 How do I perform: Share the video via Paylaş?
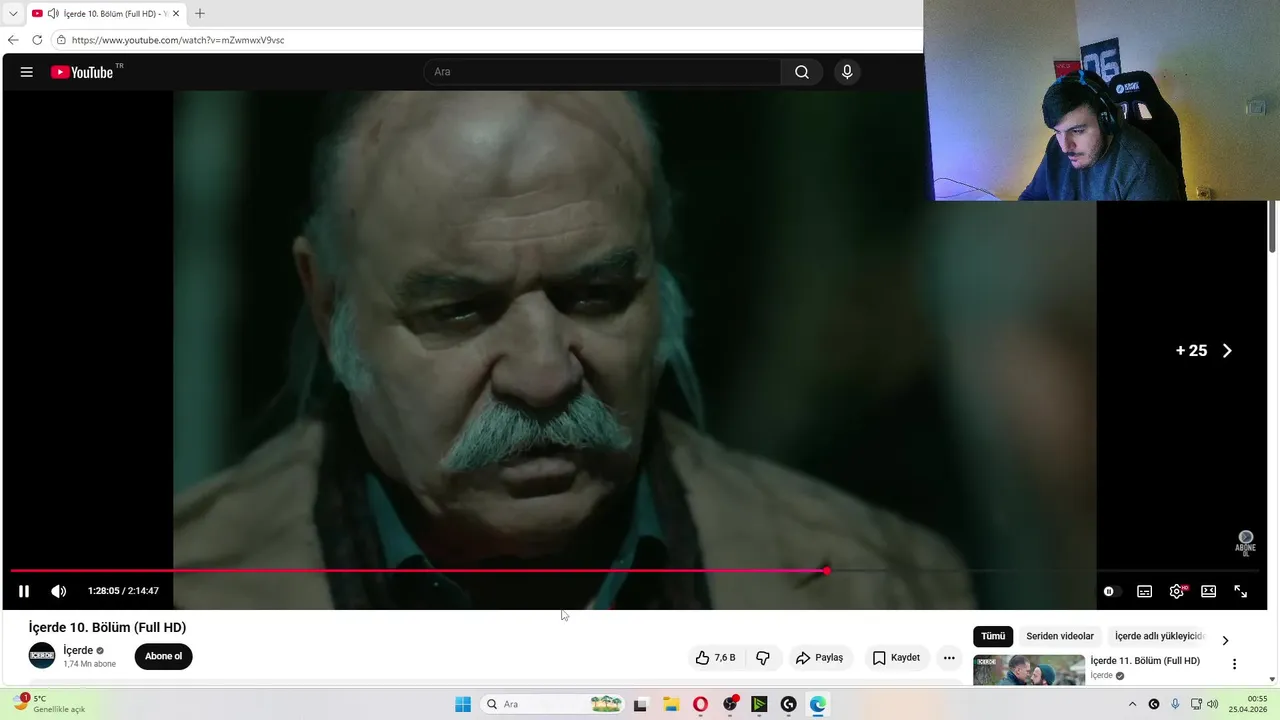tap(819, 658)
